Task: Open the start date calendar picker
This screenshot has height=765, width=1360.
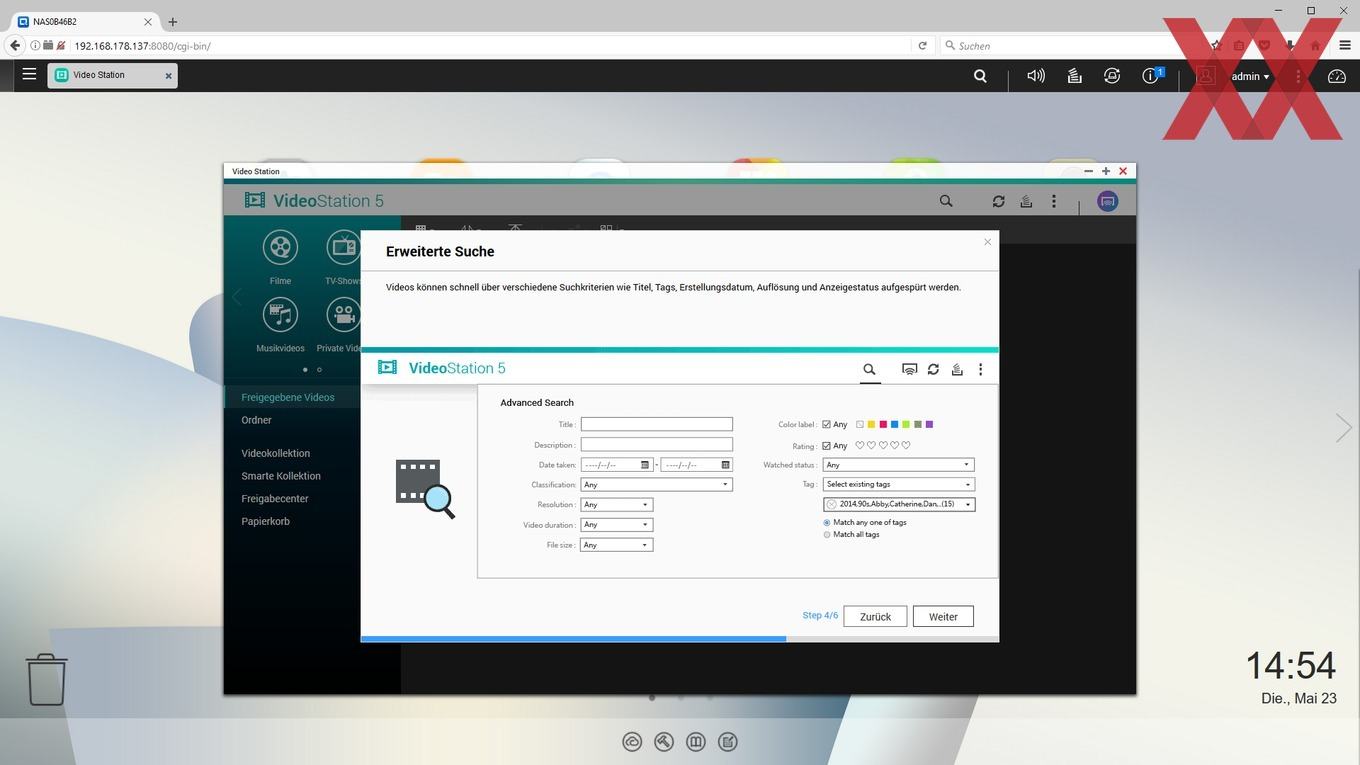Action: point(645,465)
